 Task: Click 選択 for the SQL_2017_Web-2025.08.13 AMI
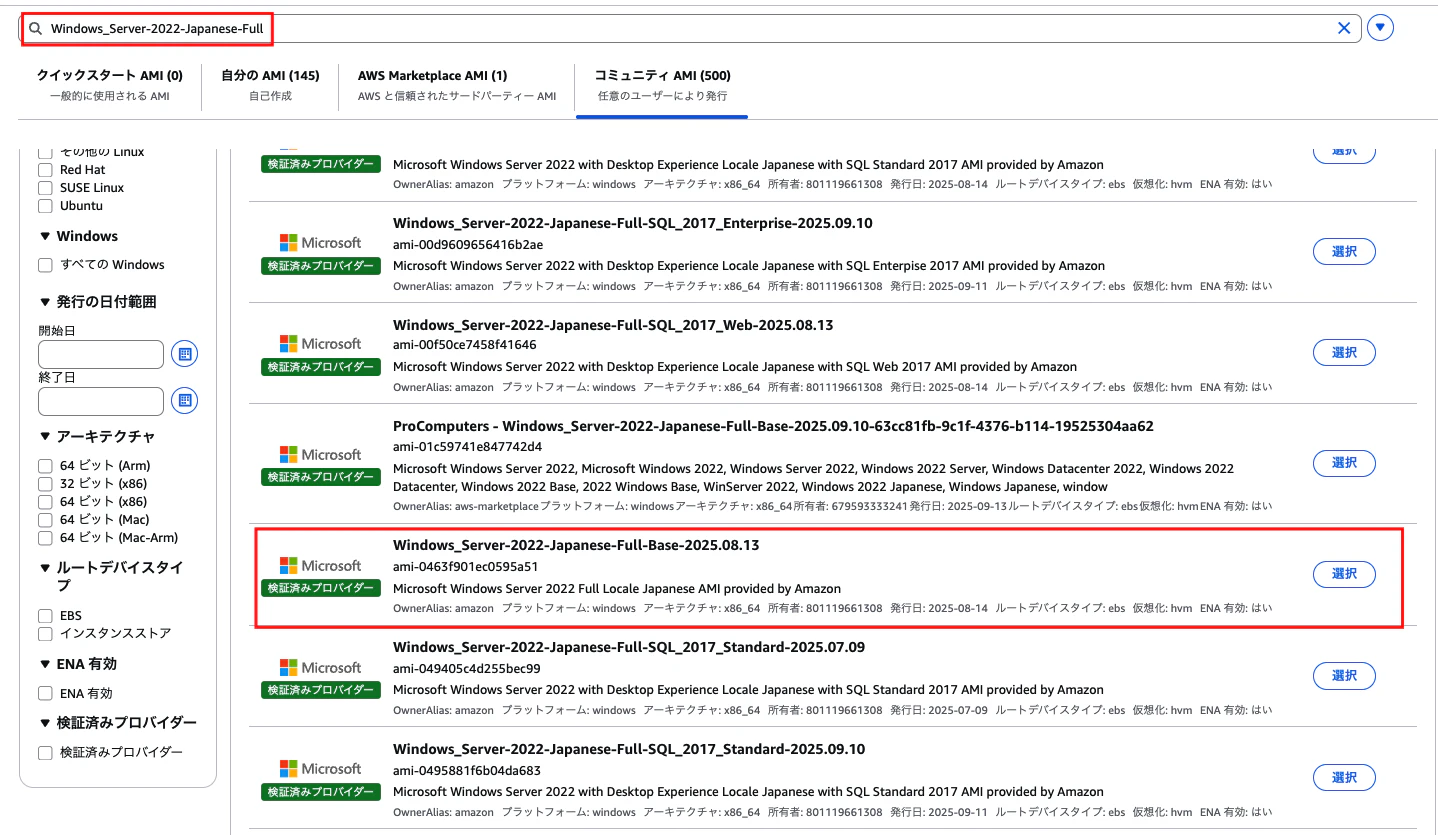(1344, 352)
